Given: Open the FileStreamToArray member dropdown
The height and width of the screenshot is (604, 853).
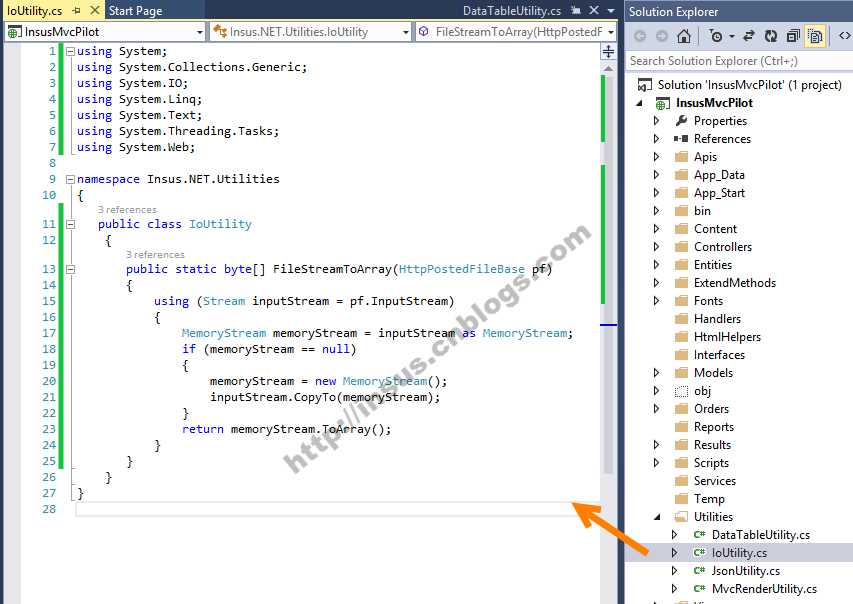Looking at the screenshot, I should pos(611,32).
